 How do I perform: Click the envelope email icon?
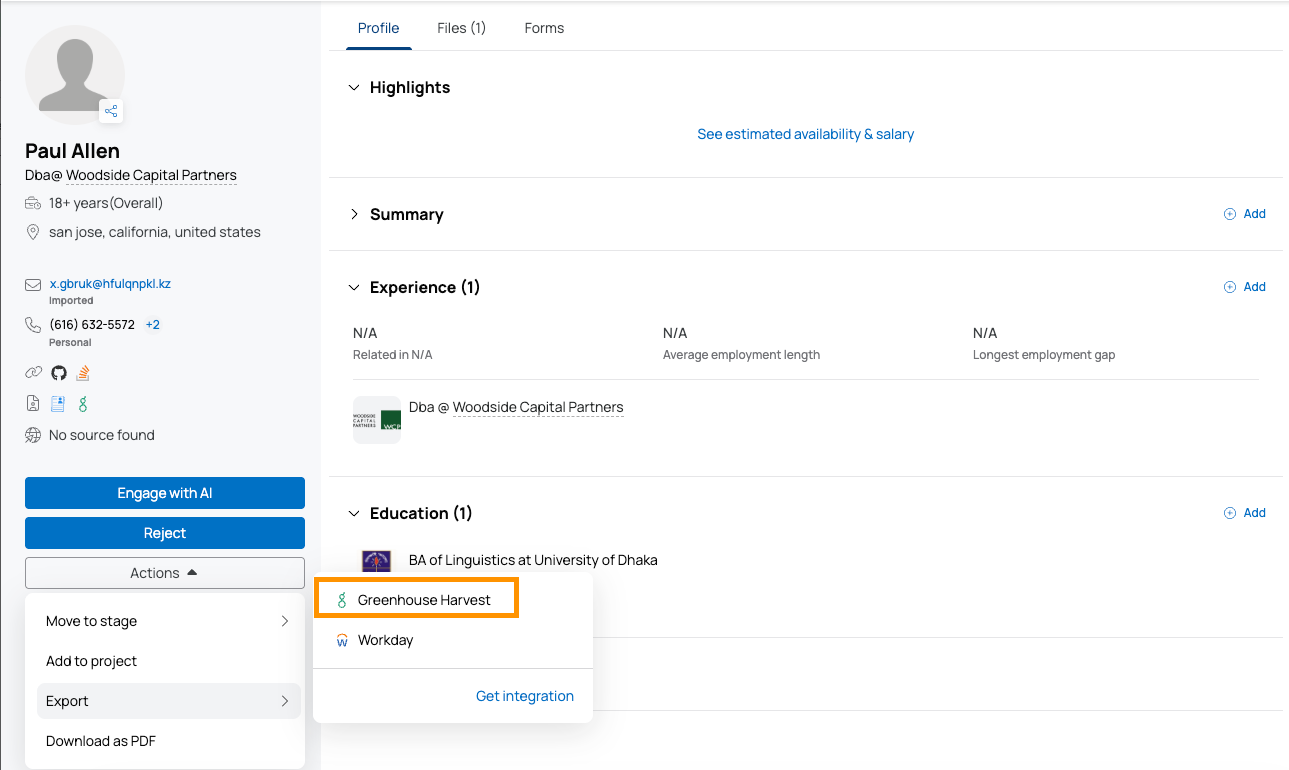click(x=33, y=285)
